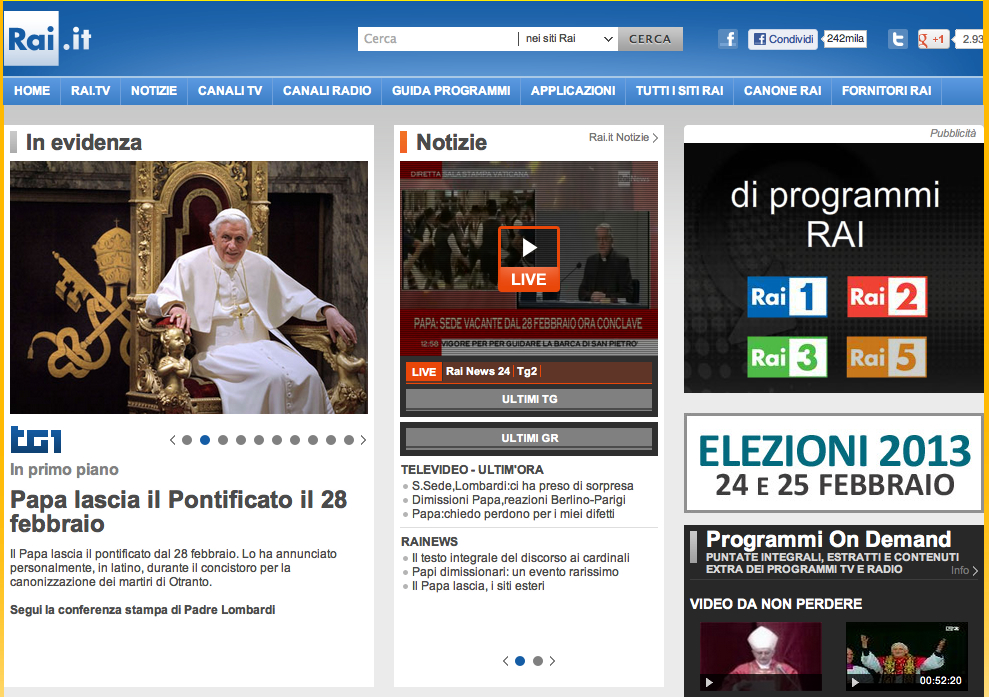
Task: Select the last In evidenza carousel dot
Action: pyautogui.click(x=349, y=440)
